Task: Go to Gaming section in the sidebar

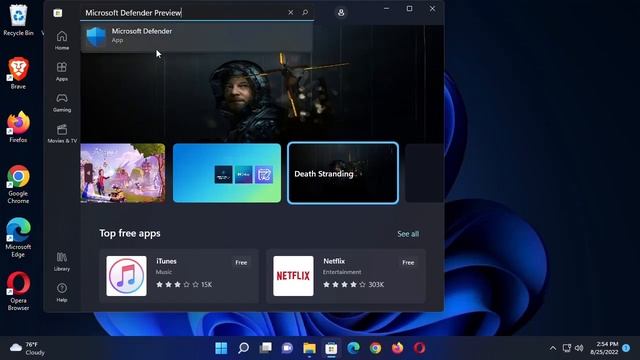Action: pyautogui.click(x=62, y=102)
